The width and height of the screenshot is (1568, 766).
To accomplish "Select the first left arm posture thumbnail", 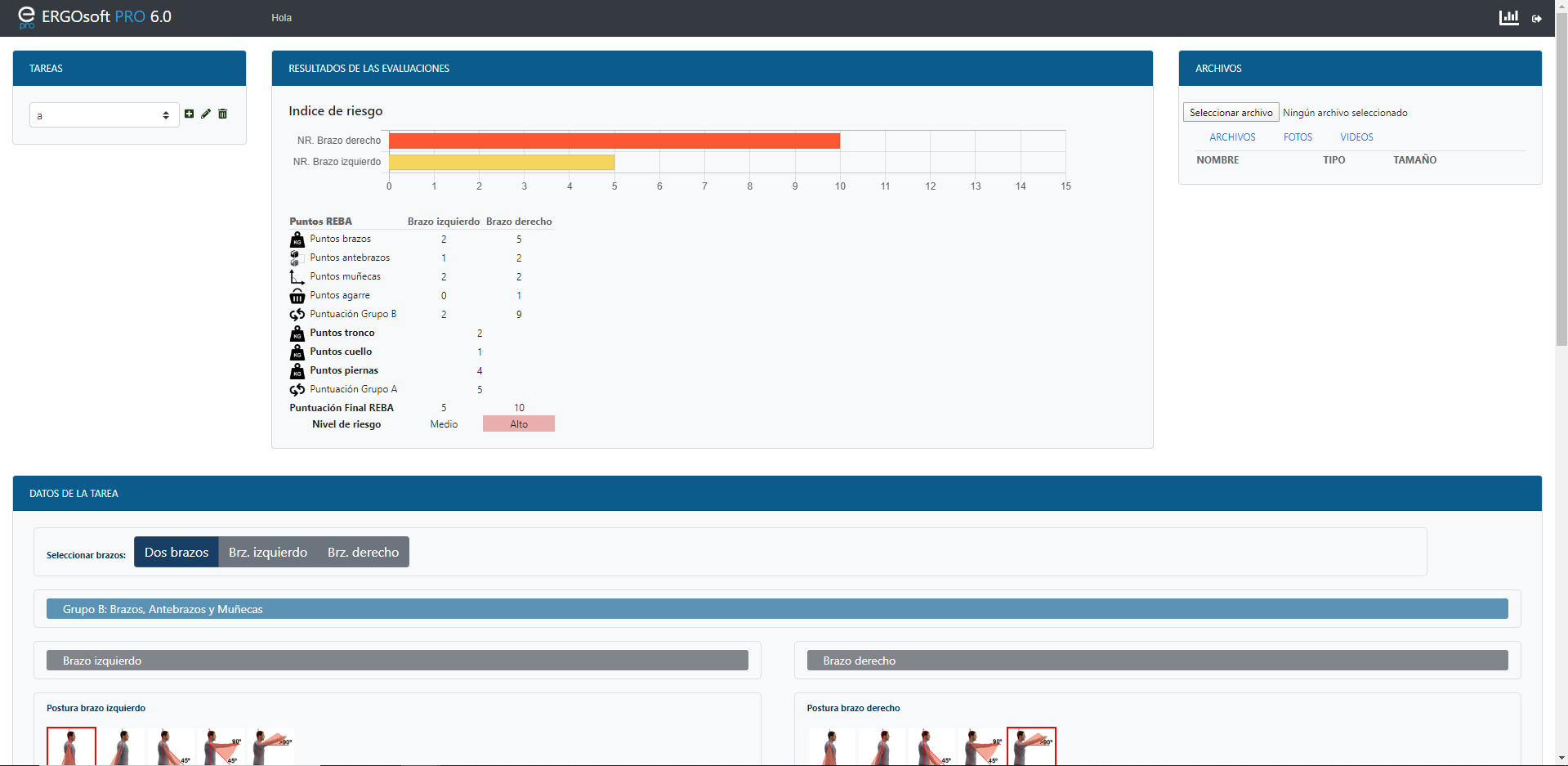I will [x=71, y=746].
